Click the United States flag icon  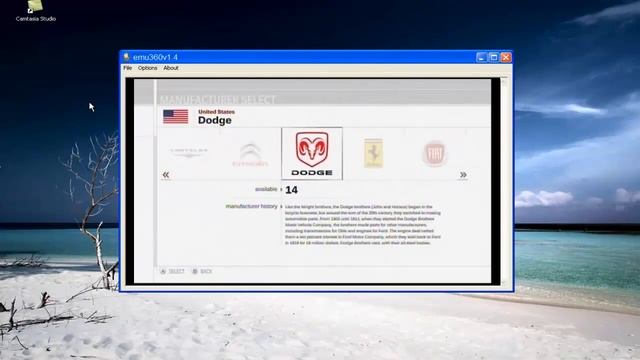tap(176, 116)
